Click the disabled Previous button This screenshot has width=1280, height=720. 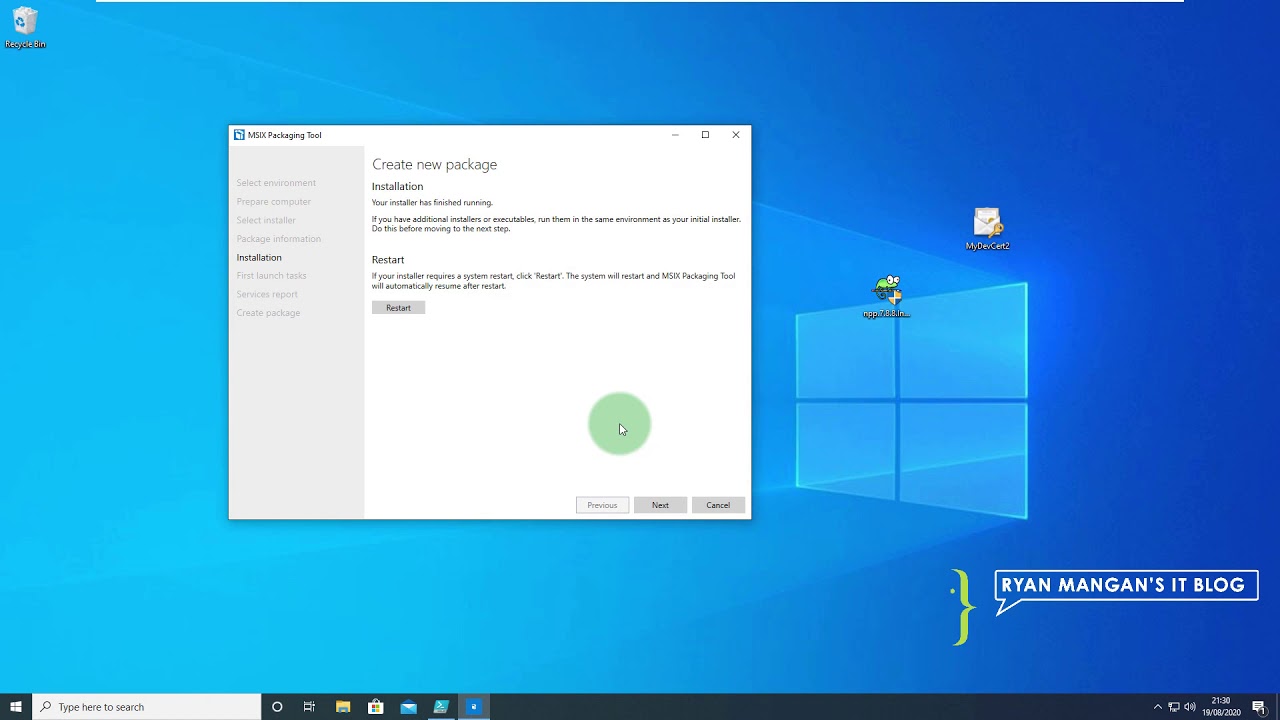(602, 505)
